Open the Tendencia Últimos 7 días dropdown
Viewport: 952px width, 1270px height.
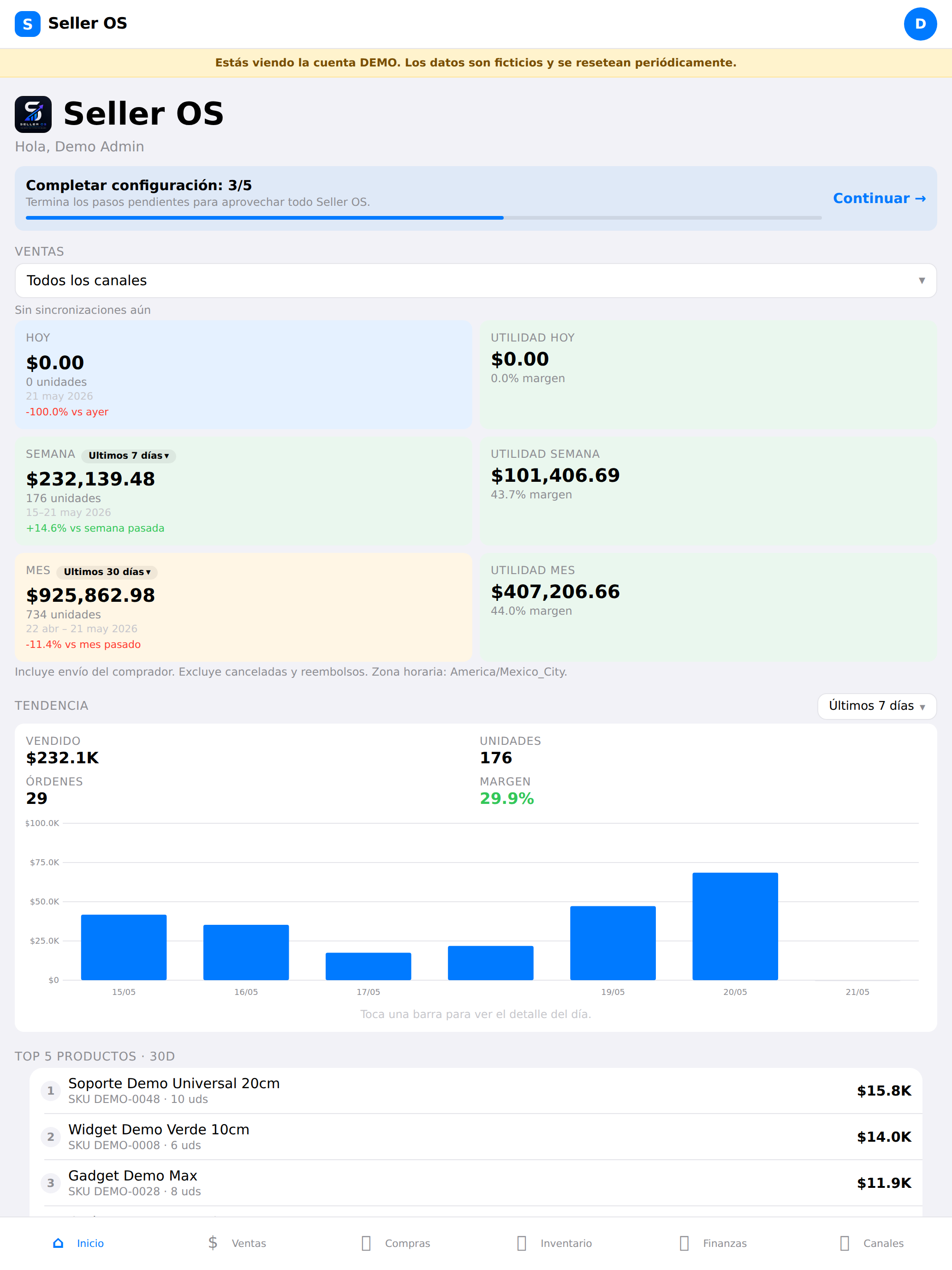click(x=877, y=706)
